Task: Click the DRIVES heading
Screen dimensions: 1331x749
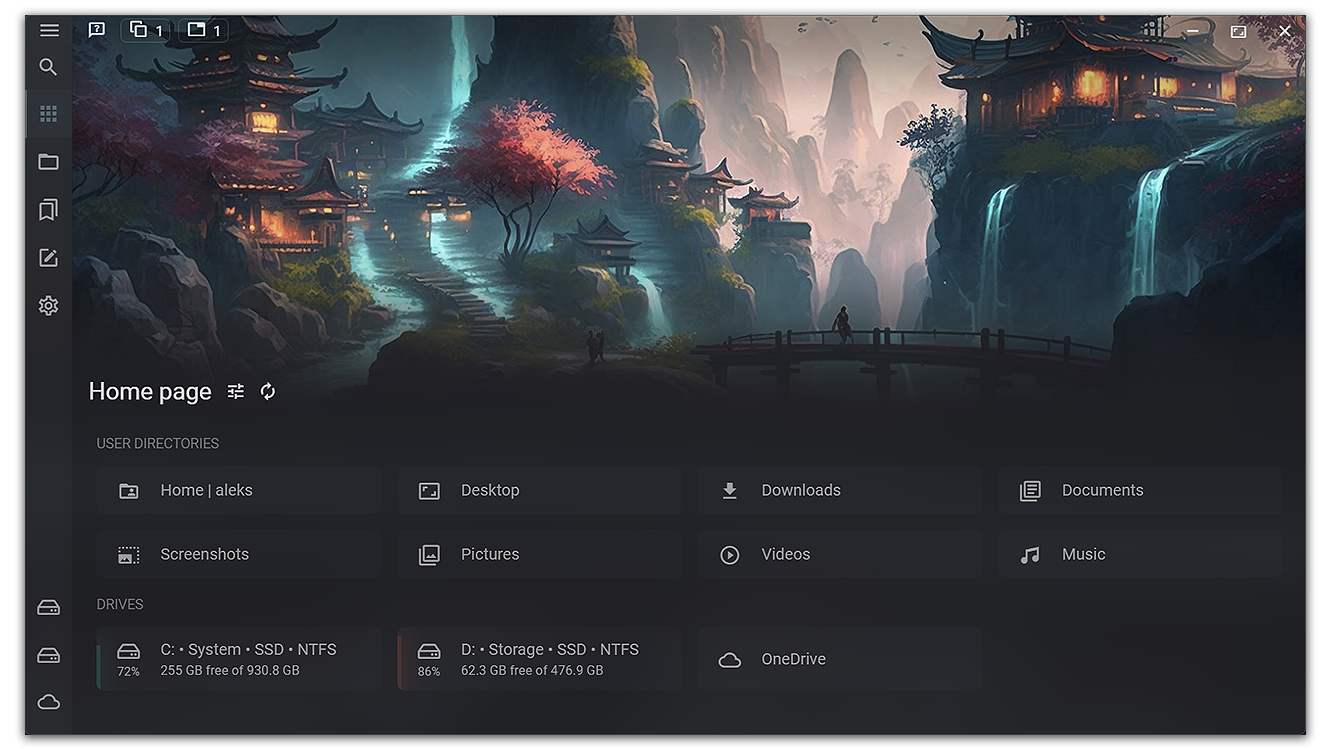Action: [x=120, y=604]
